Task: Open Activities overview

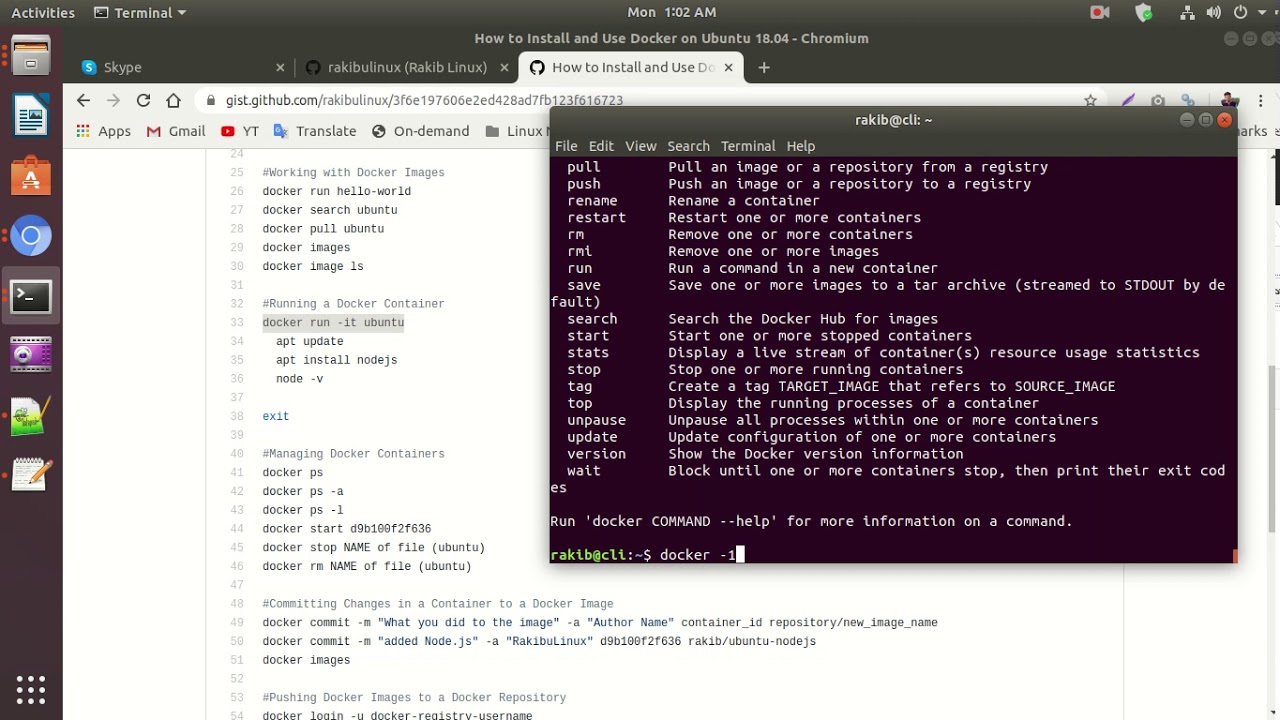Action: (43, 13)
